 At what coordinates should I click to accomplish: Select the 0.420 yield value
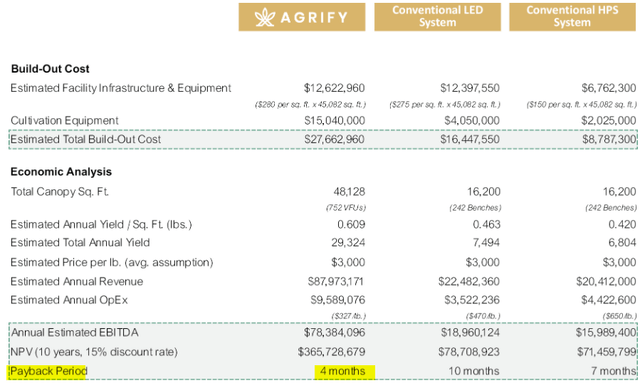pyautogui.click(x=622, y=225)
